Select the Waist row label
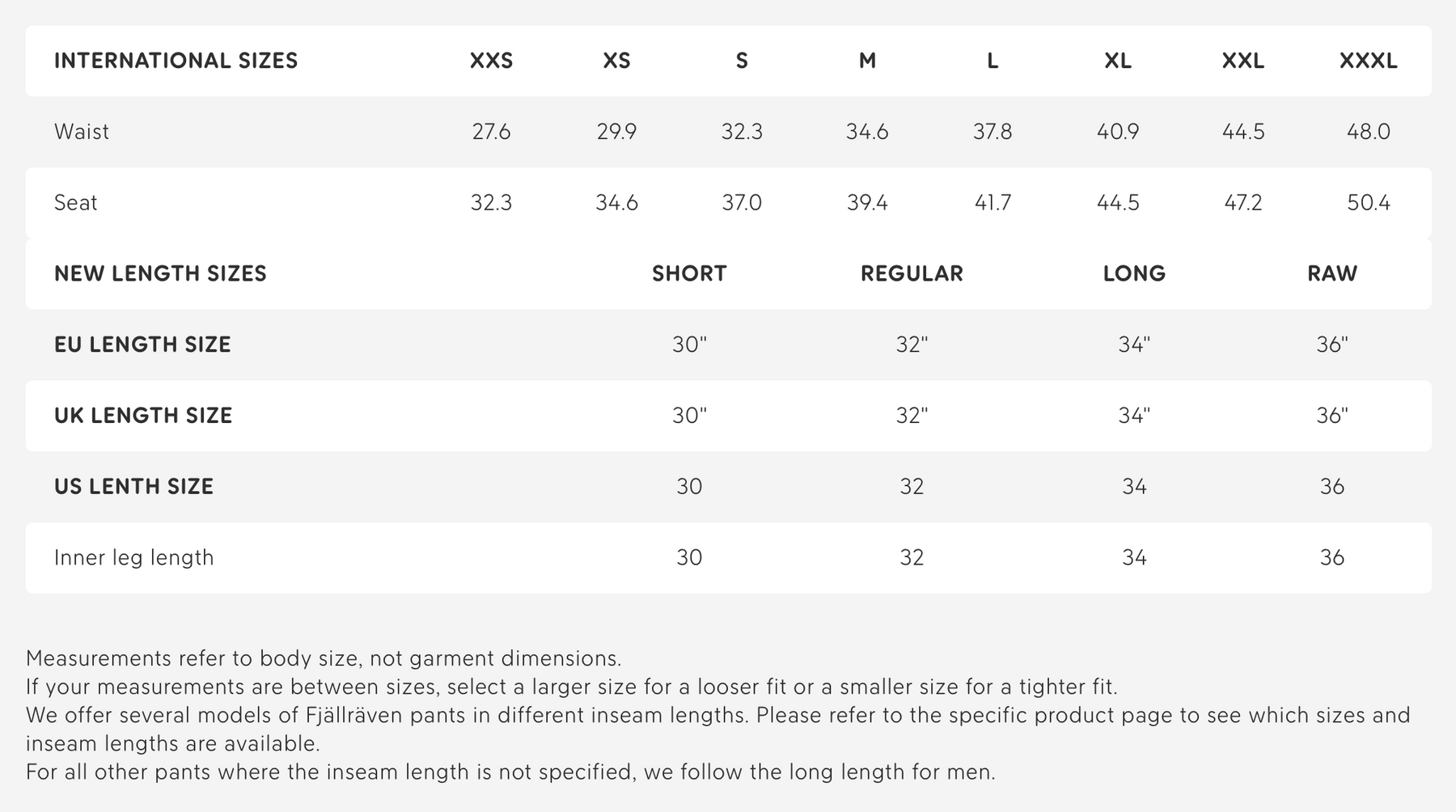The image size is (1456, 812). (82, 132)
